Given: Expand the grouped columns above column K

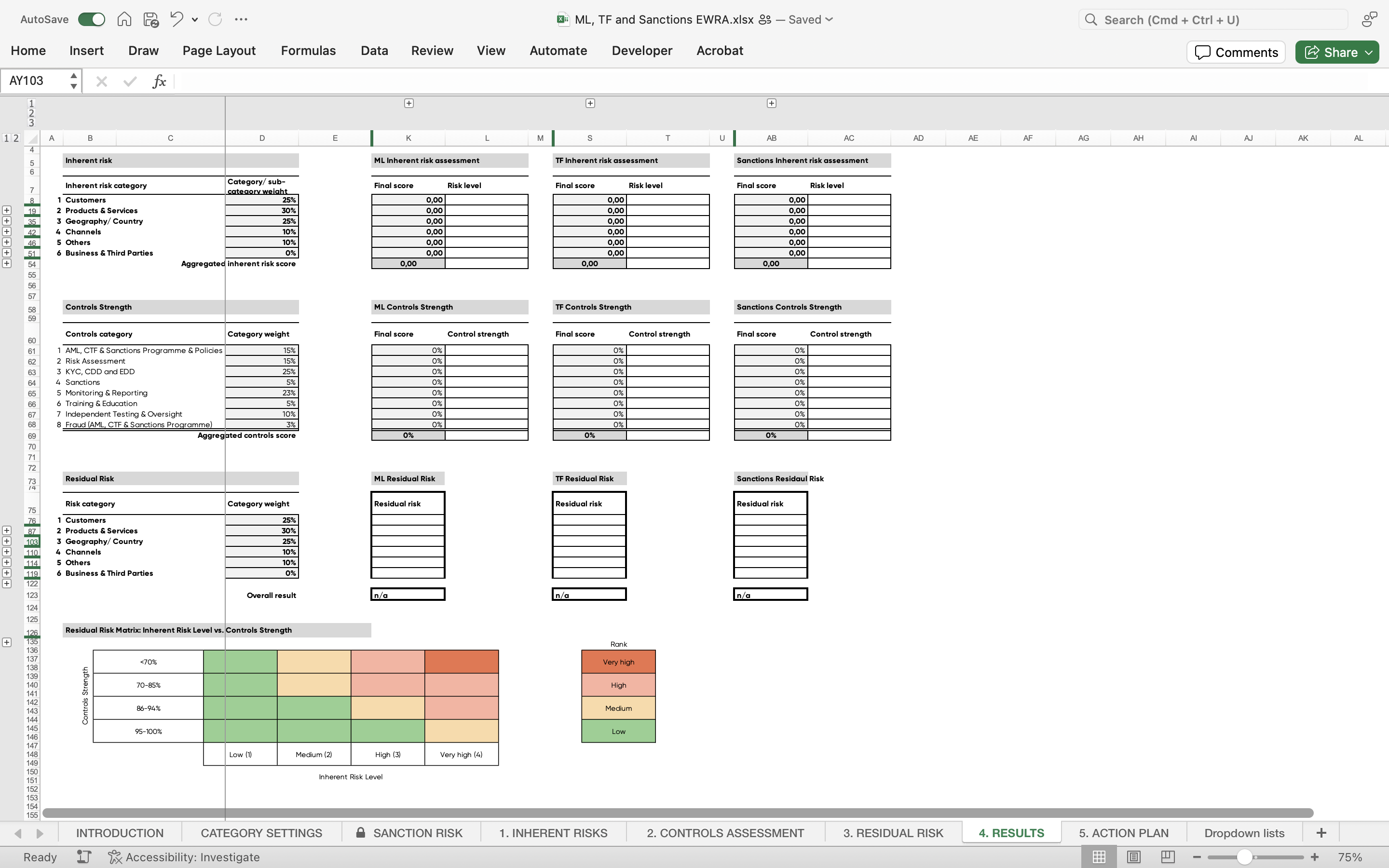Looking at the screenshot, I should [409, 103].
